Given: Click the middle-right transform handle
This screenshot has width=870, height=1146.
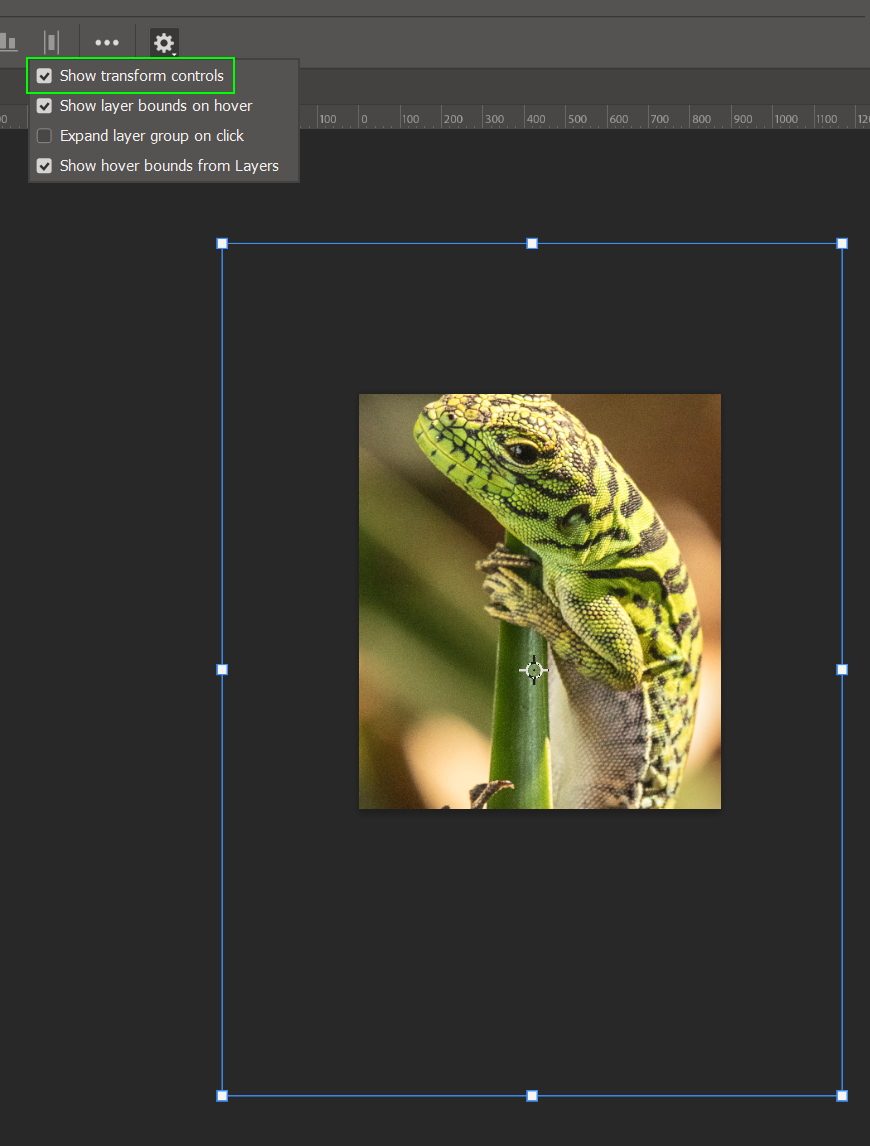Looking at the screenshot, I should coord(841,669).
